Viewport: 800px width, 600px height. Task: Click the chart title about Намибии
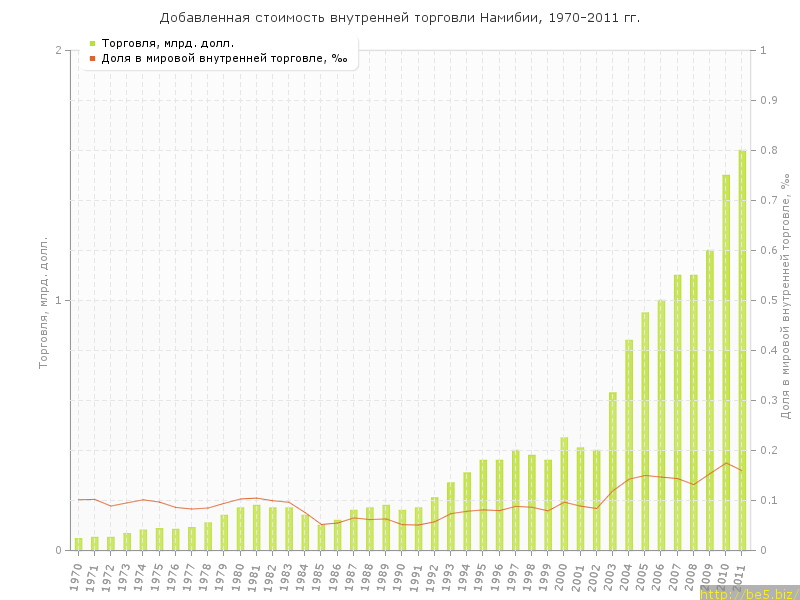400,18
